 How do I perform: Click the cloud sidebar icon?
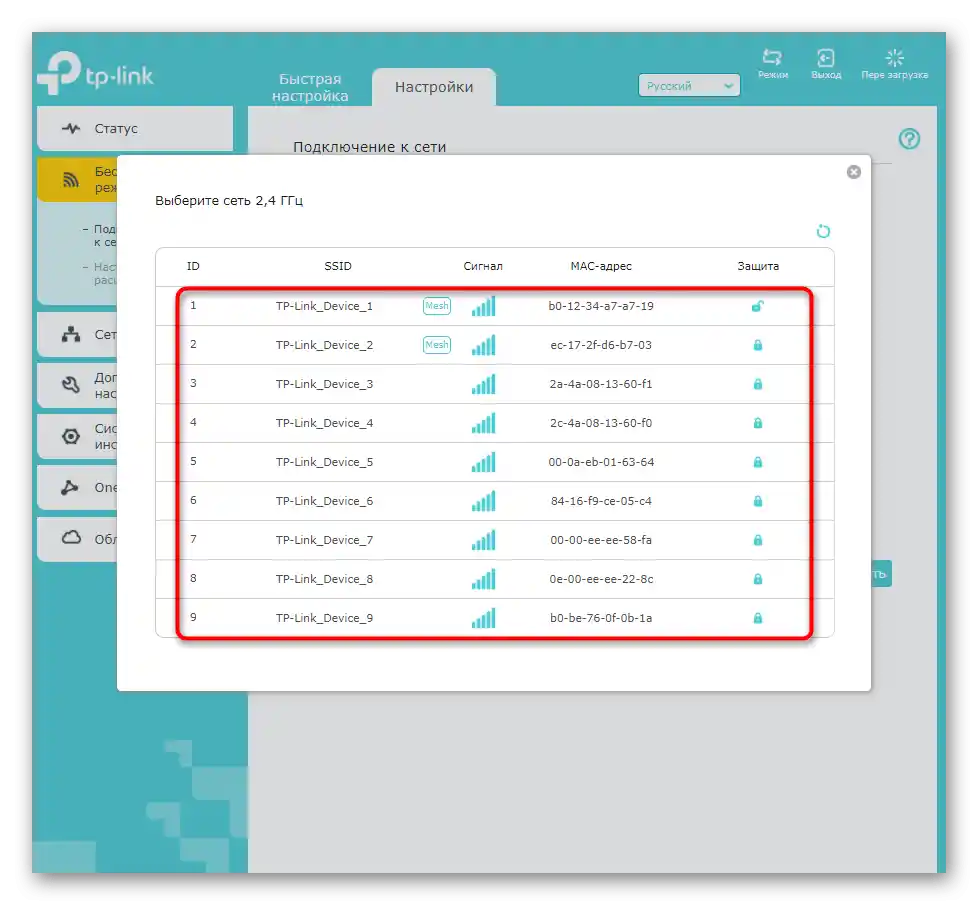point(71,538)
